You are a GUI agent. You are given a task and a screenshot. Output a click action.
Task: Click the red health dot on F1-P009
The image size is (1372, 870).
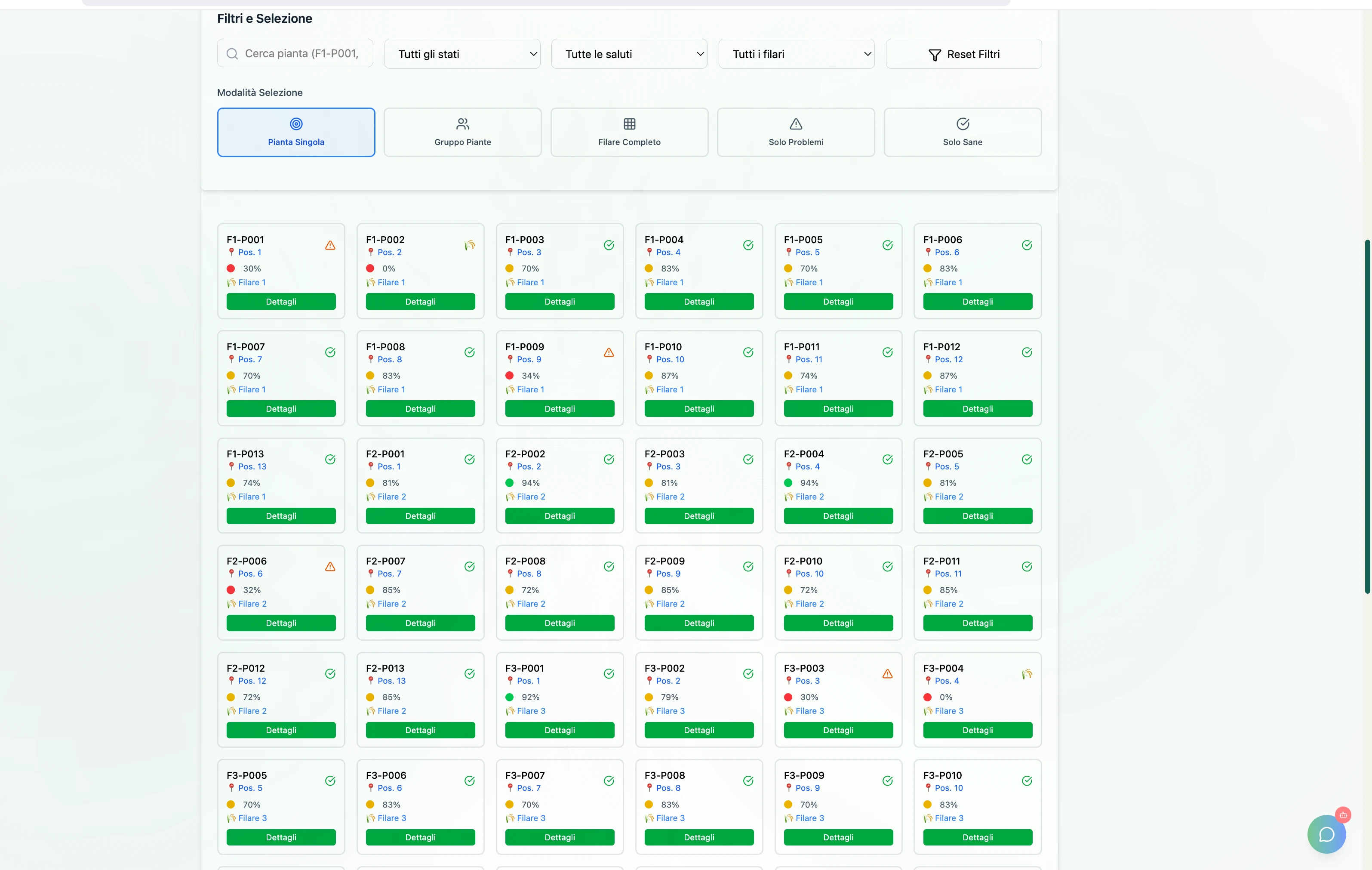tap(509, 376)
